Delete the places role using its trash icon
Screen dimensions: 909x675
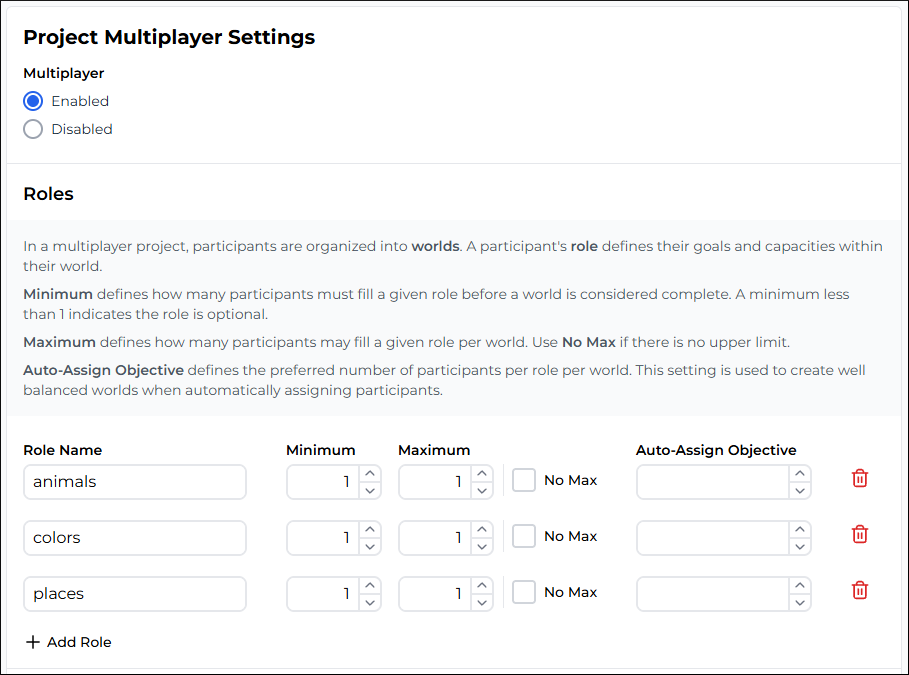859,590
